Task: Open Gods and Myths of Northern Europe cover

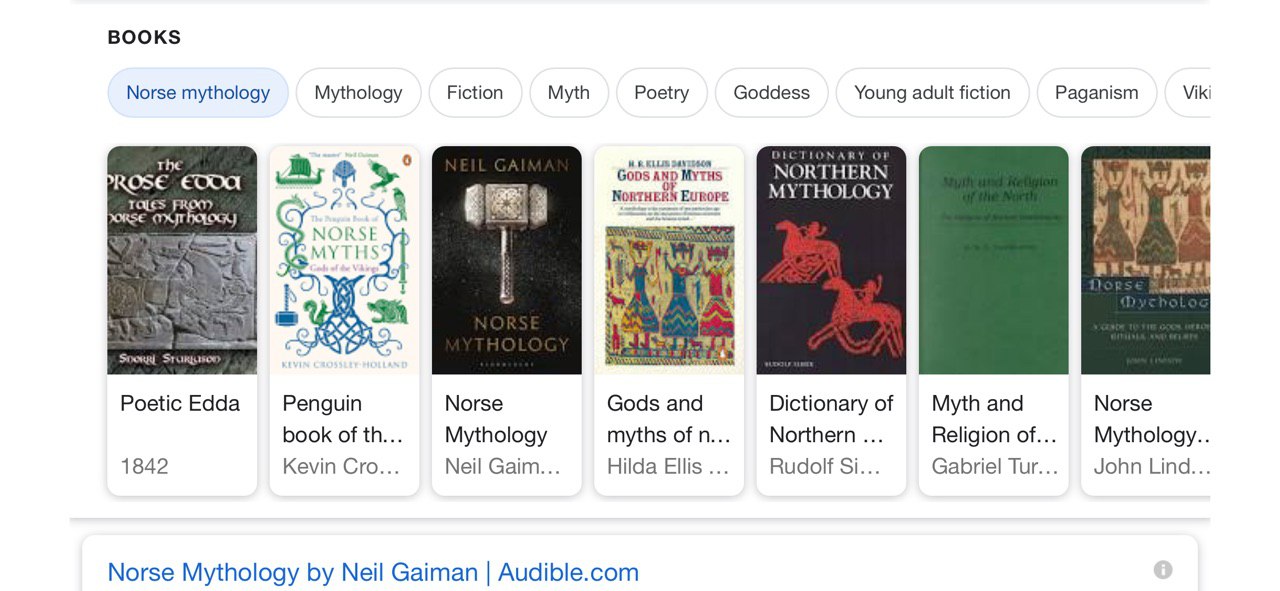Action: (x=669, y=260)
